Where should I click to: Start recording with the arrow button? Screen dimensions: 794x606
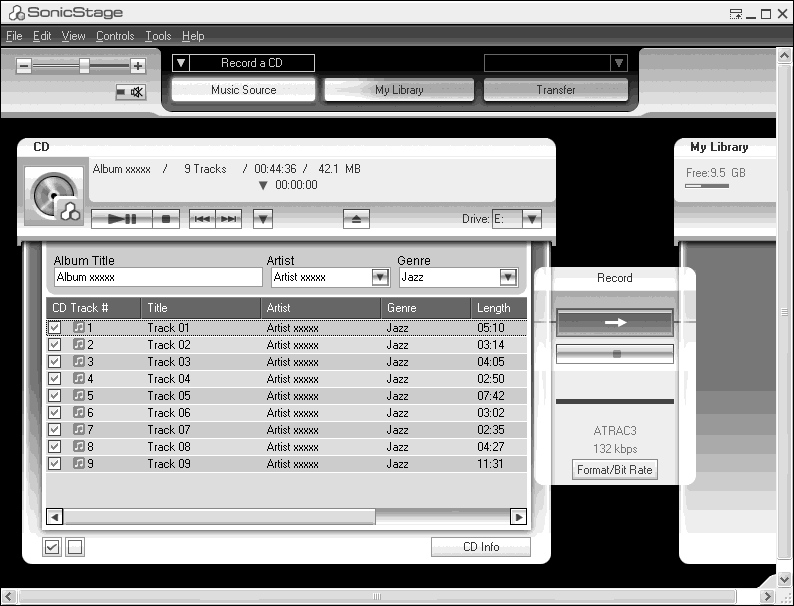coord(615,322)
